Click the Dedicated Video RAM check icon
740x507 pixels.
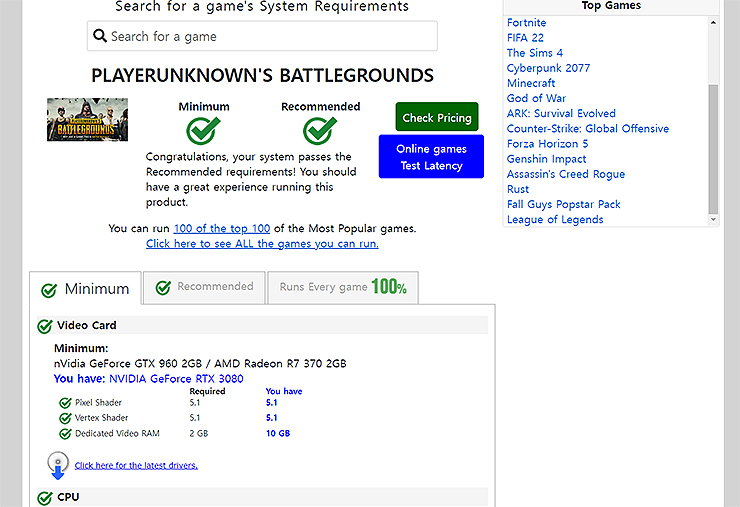65,433
